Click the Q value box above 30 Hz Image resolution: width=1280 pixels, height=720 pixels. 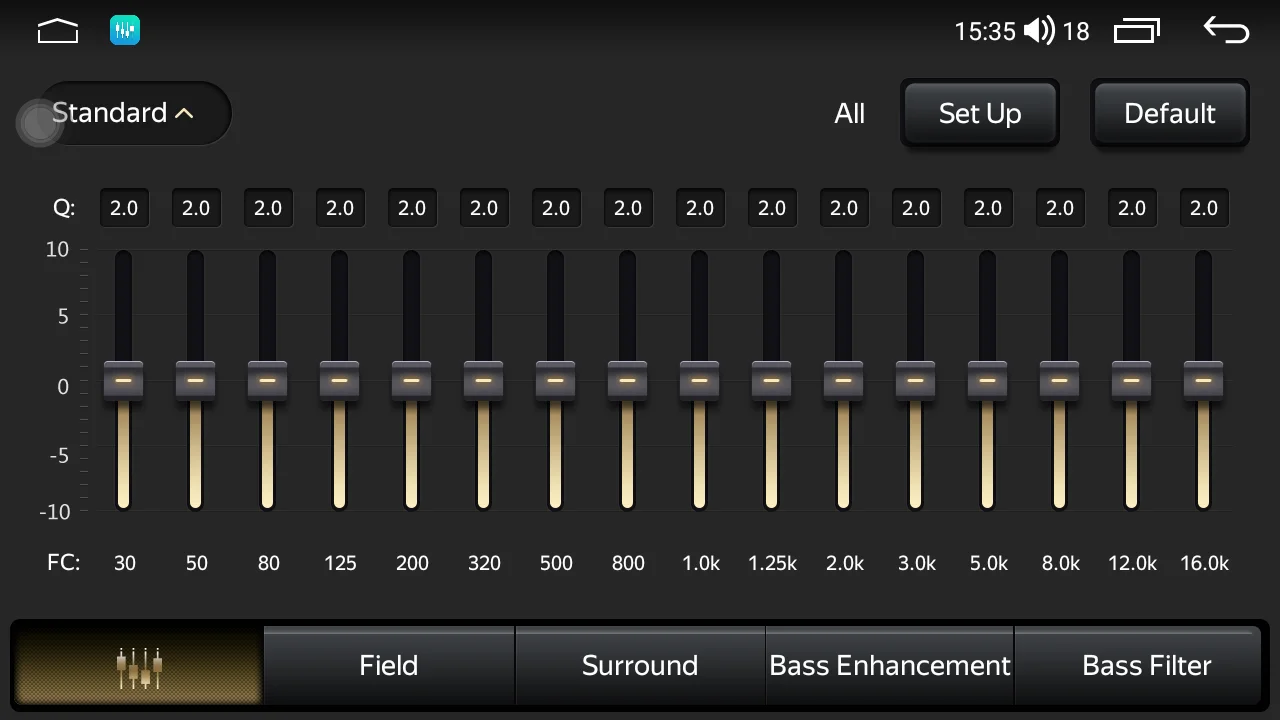[124, 208]
